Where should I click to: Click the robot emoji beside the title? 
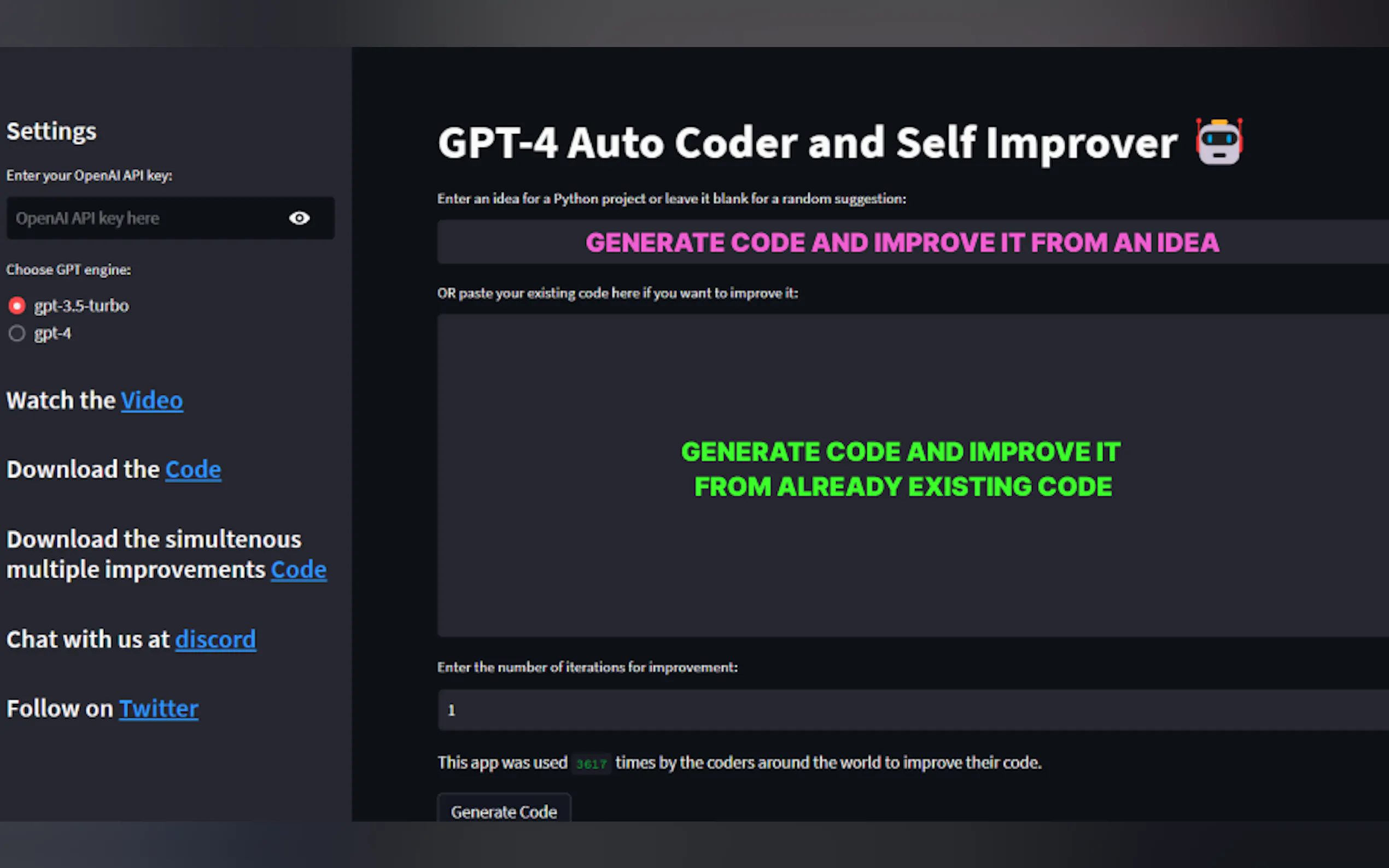(1219, 142)
